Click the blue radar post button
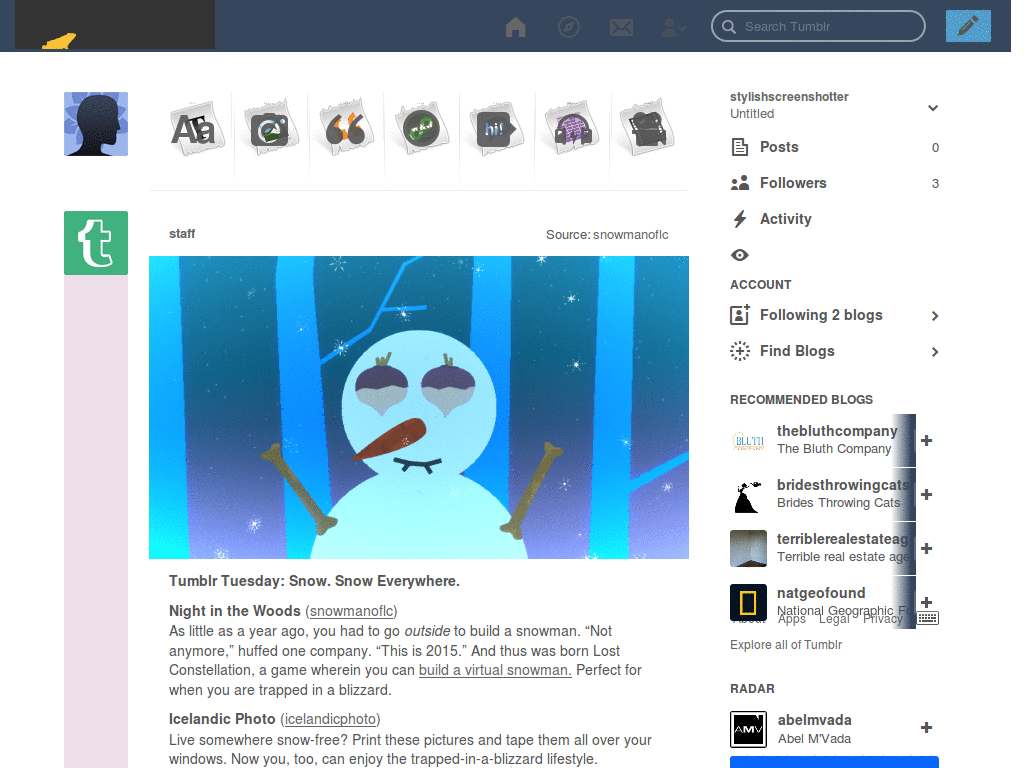Screen dimensions: 1024x768 click(834, 762)
